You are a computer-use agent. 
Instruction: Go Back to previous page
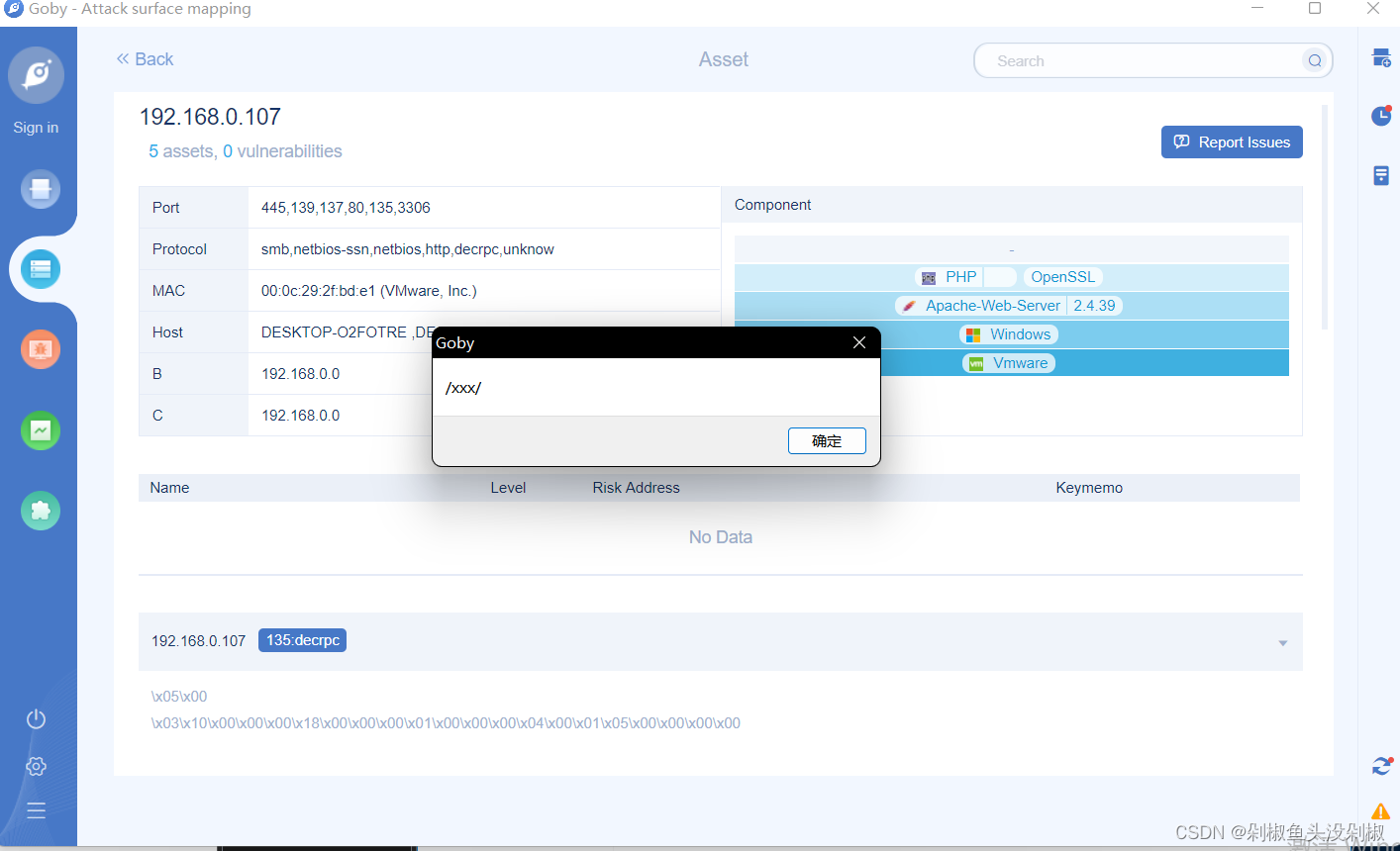click(145, 59)
